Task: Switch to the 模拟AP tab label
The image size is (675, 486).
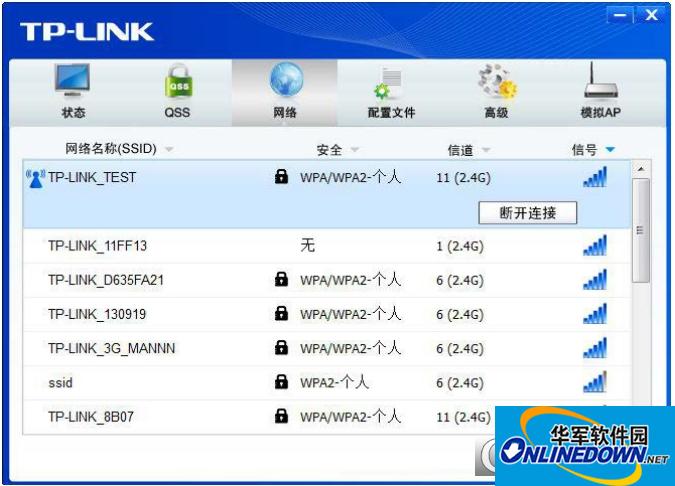Action: (601, 113)
